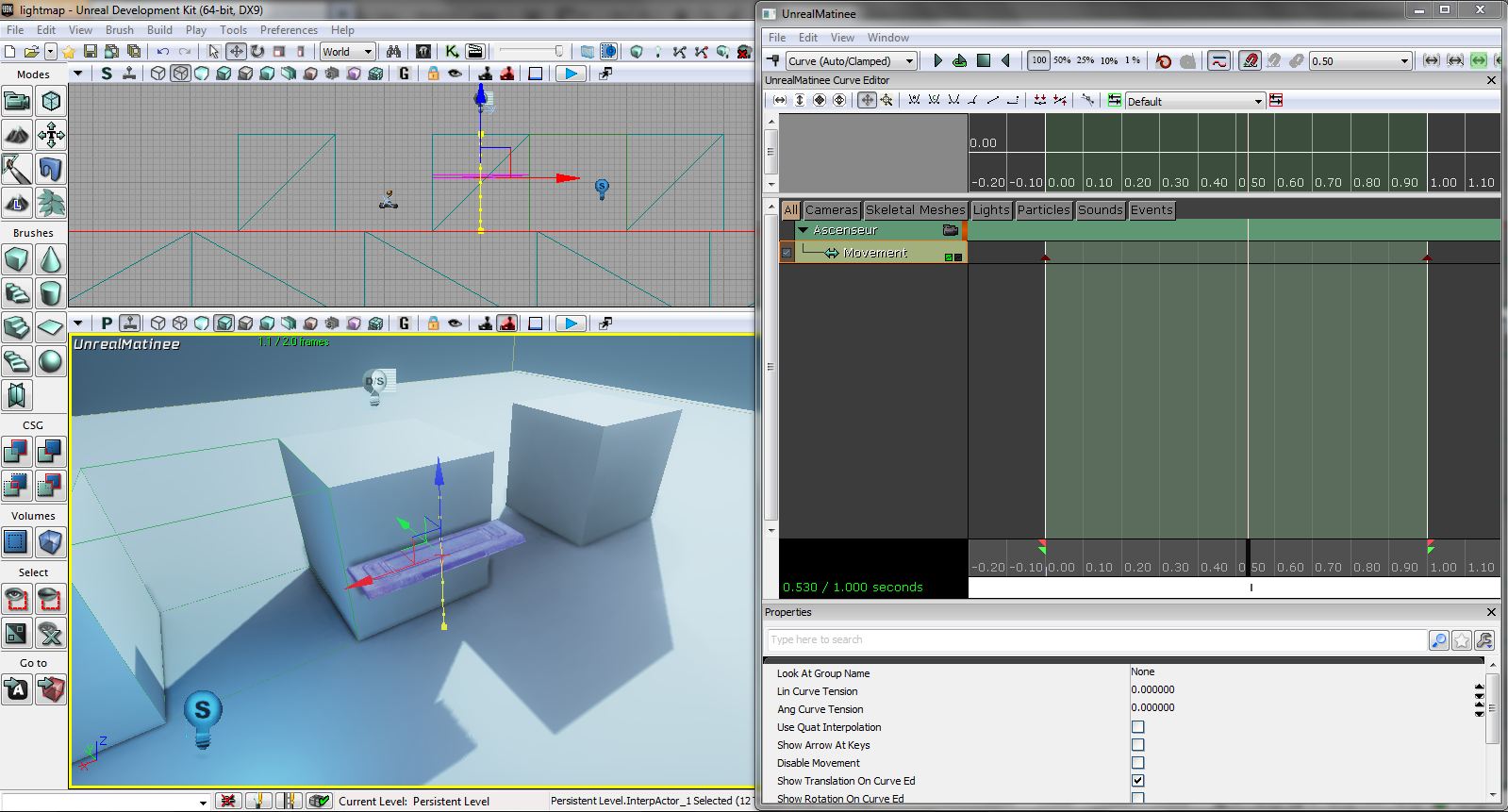The width and height of the screenshot is (1508, 812).
Task: Open the World coordinate system dropdown
Action: tap(347, 52)
